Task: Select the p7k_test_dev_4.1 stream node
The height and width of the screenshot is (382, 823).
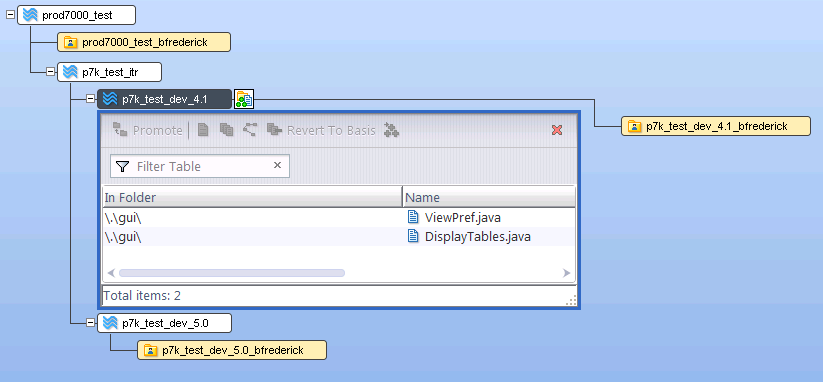Action: click(x=164, y=99)
